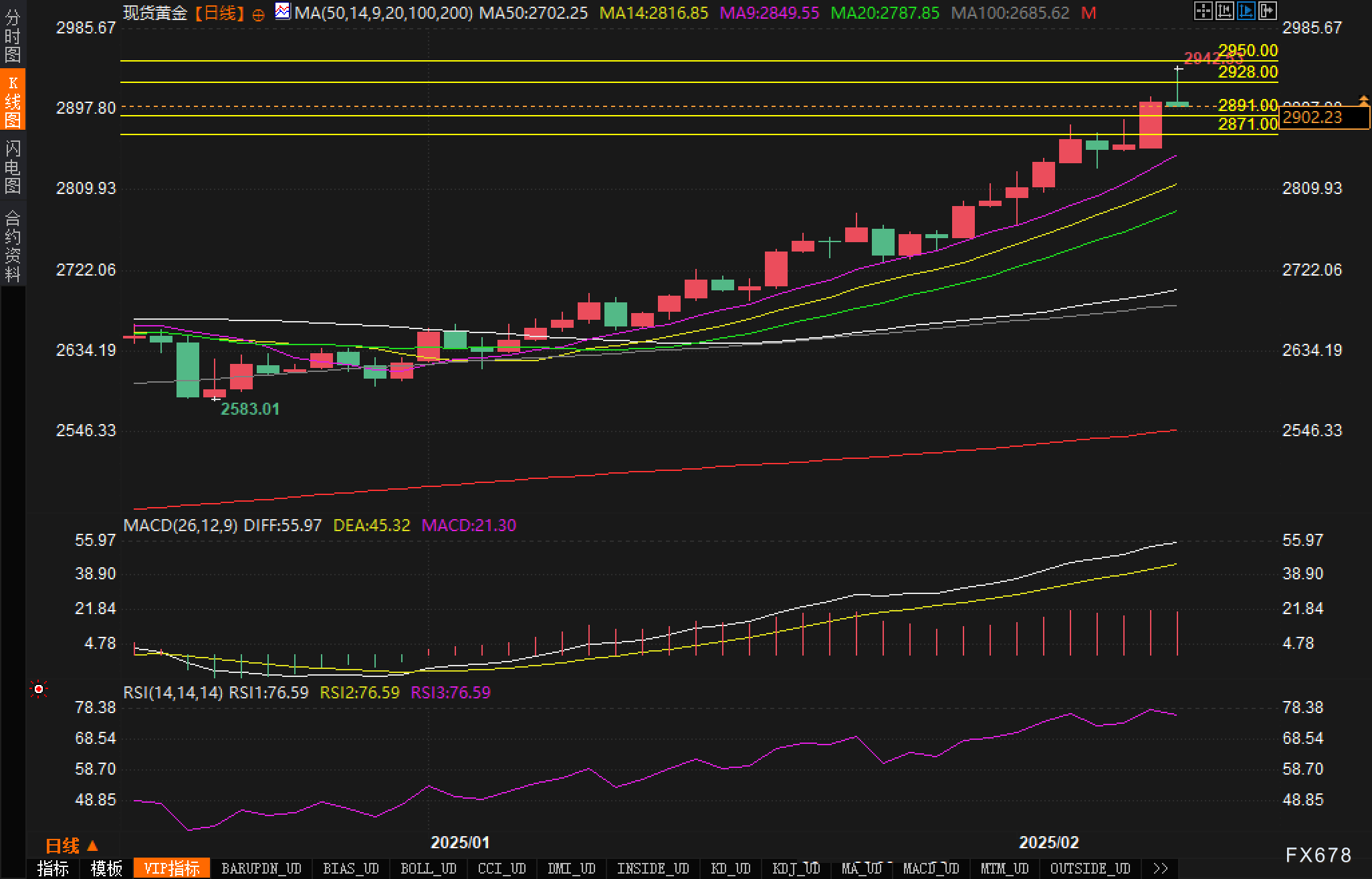1372x879 pixels.
Task: Click the crosshair cursor icon at top right
Action: coord(1203,11)
